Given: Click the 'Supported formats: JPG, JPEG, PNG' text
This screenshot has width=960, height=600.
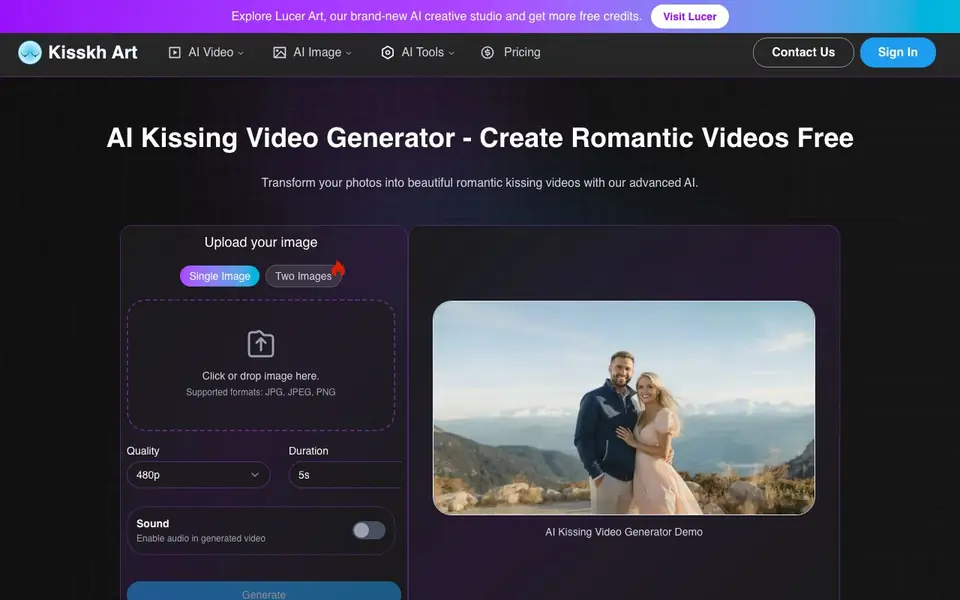Looking at the screenshot, I should point(261,392).
